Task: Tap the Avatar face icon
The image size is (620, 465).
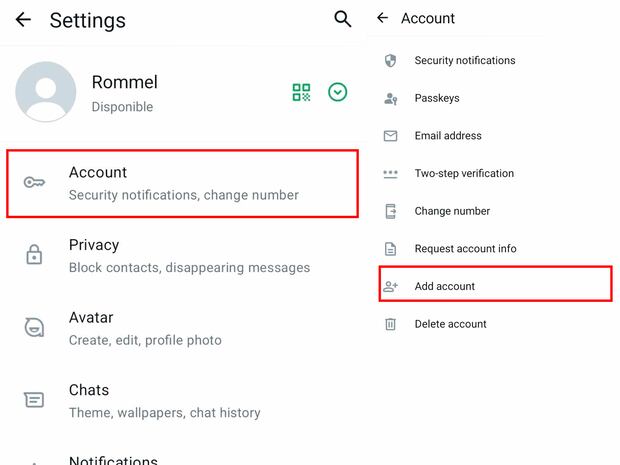Action: pos(34,328)
